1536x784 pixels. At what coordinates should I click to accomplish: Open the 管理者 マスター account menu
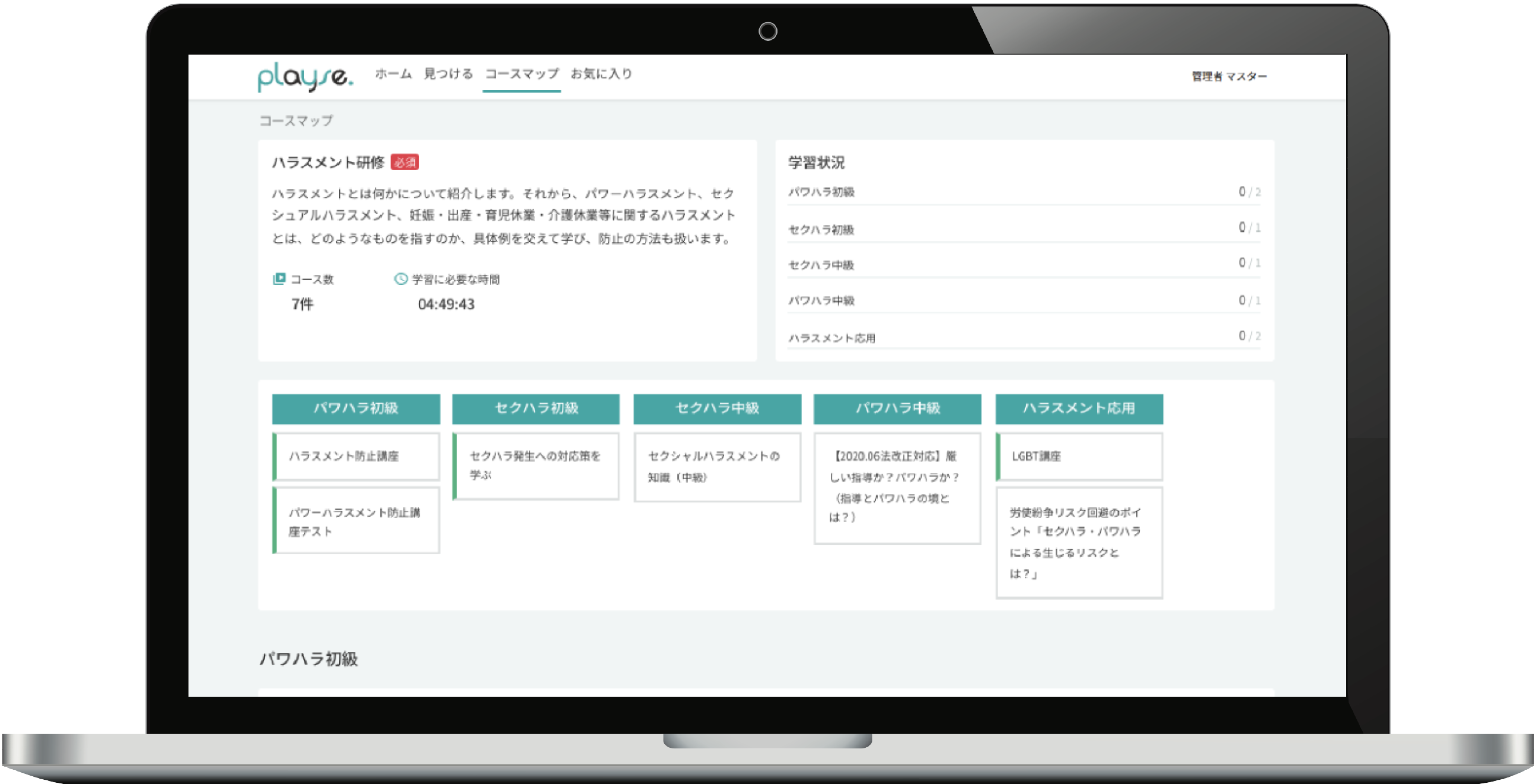[x=1229, y=76]
